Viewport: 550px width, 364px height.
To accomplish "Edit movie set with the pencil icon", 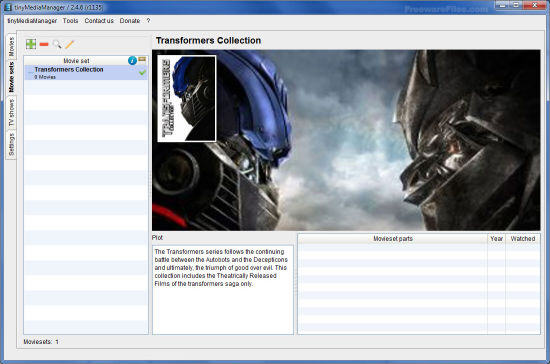I will (69, 44).
